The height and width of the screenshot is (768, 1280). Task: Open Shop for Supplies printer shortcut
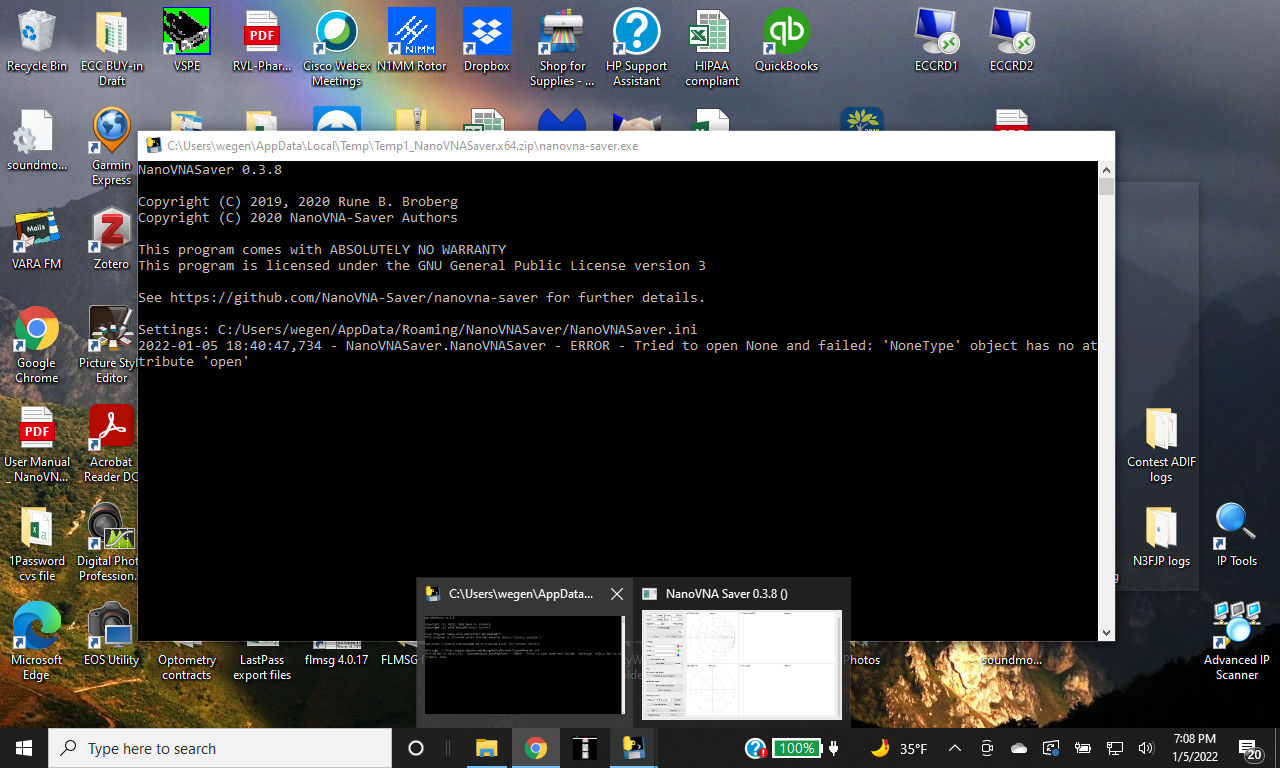pos(562,48)
